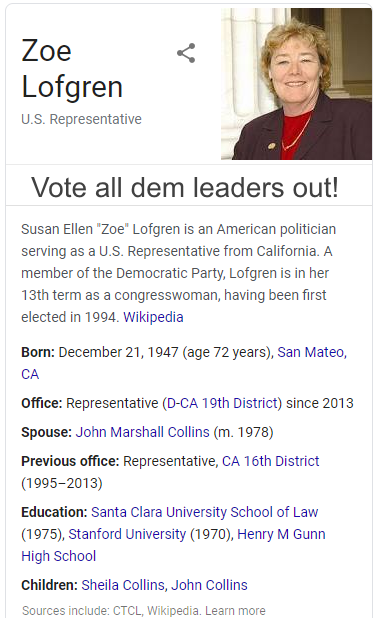
Task: Open Zoe Lofgren's portrait photo
Action: [x=296, y=84]
